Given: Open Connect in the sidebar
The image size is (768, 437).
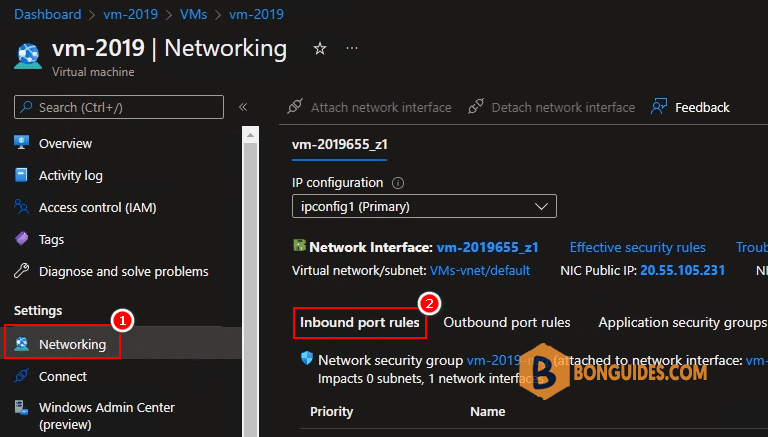Looking at the screenshot, I should pyautogui.click(x=63, y=376).
